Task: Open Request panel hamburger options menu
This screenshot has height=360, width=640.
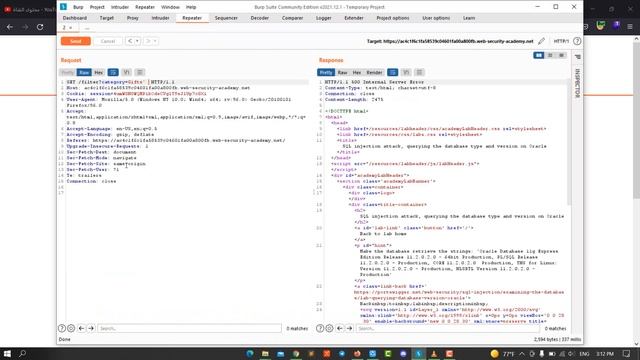Action: pyautogui.click(x=140, y=72)
